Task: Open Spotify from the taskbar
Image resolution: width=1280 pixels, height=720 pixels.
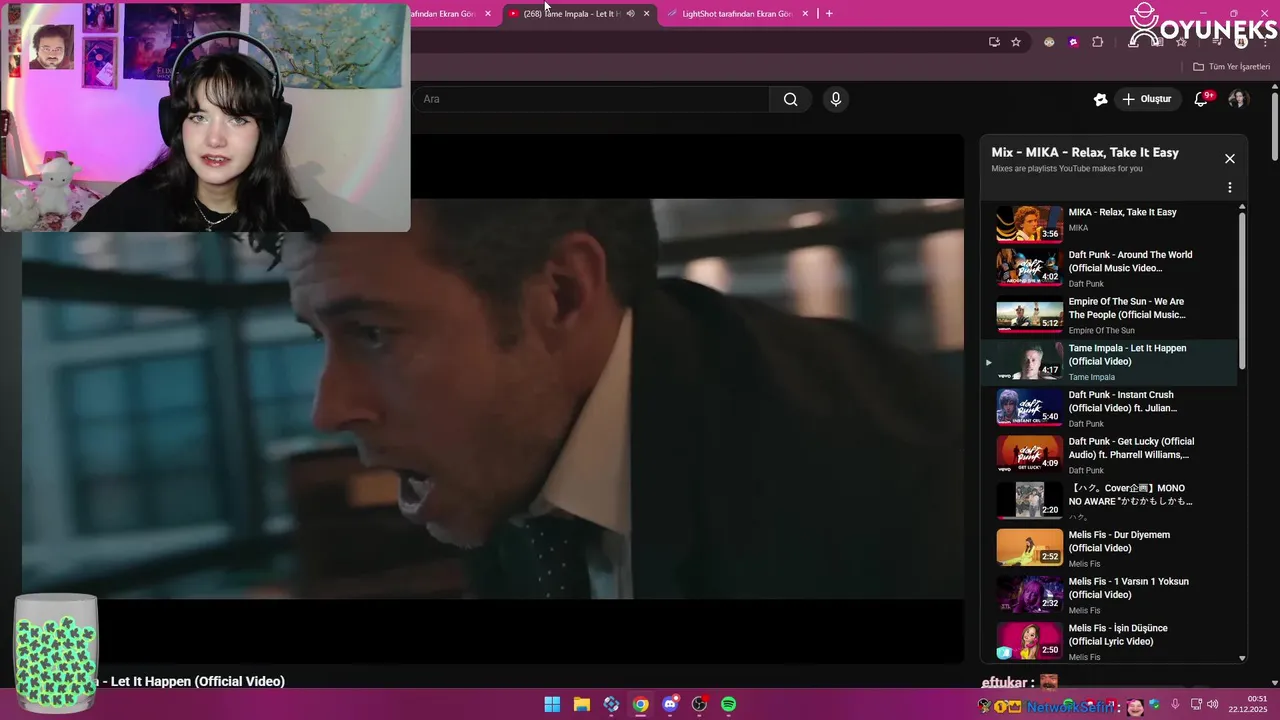Action: 729,705
